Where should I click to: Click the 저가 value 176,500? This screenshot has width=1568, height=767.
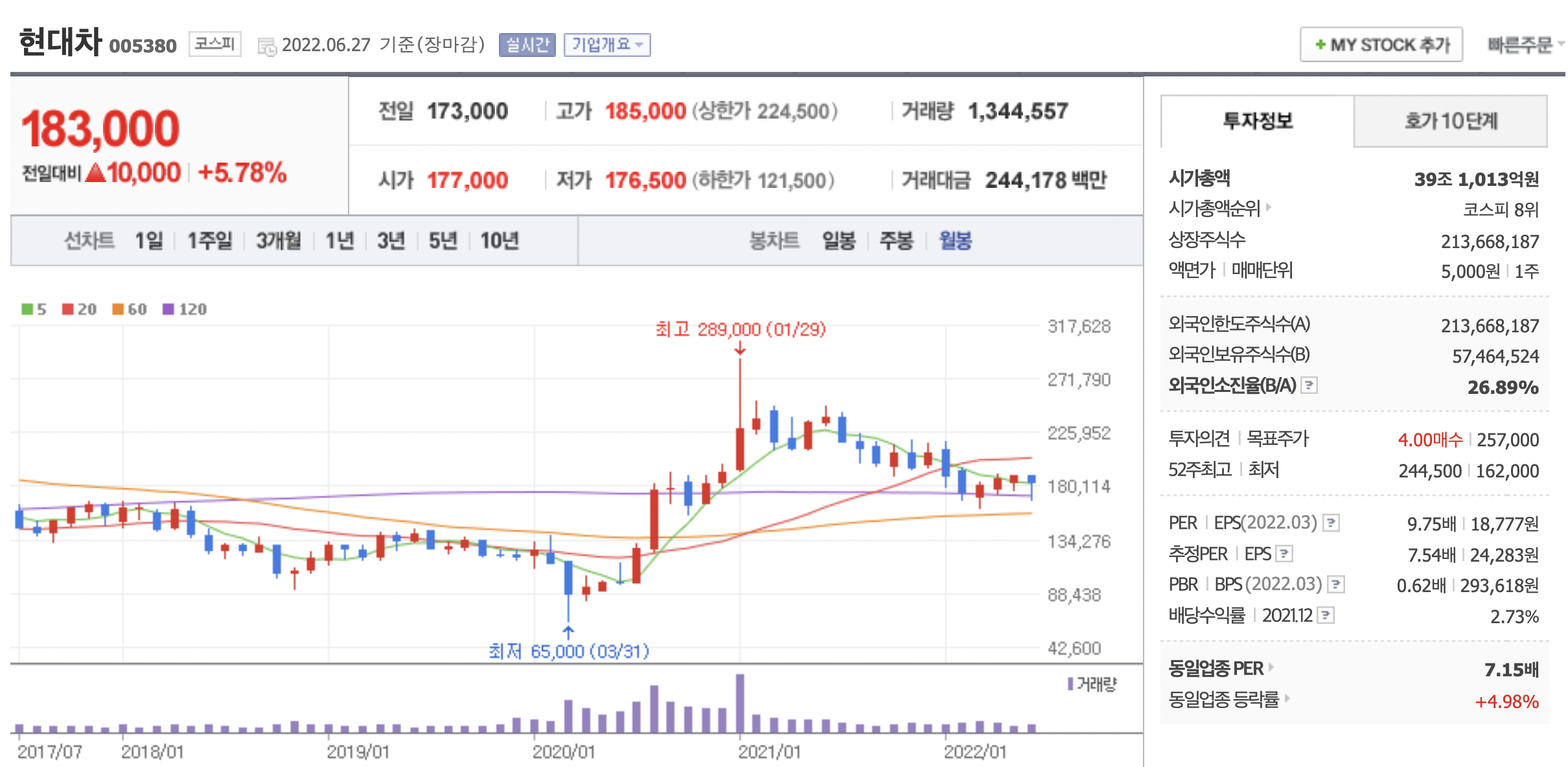click(645, 180)
